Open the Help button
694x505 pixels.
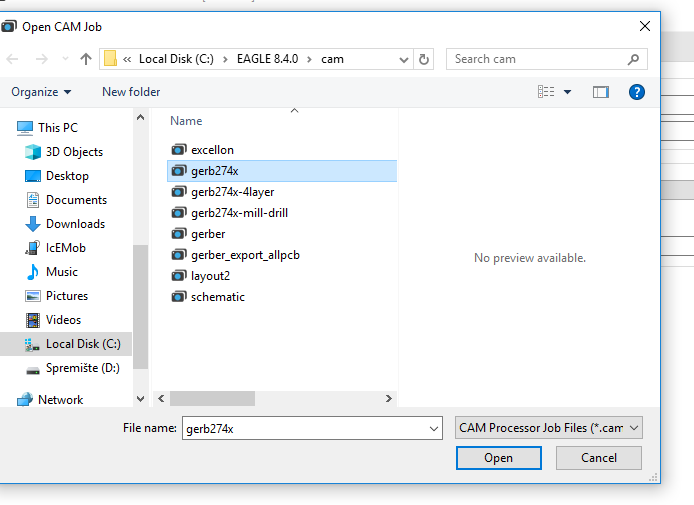pos(636,92)
